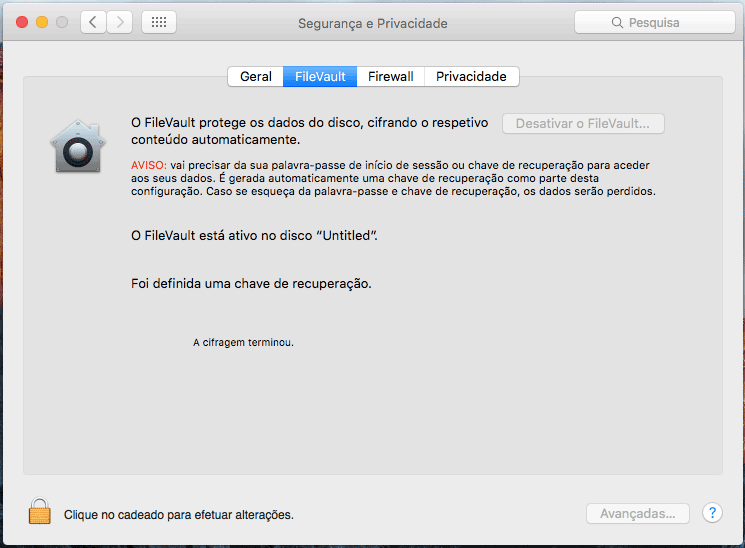The width and height of the screenshot is (745, 548).
Task: Click the "O FileVault protege os dados" description
Action: (x=310, y=131)
